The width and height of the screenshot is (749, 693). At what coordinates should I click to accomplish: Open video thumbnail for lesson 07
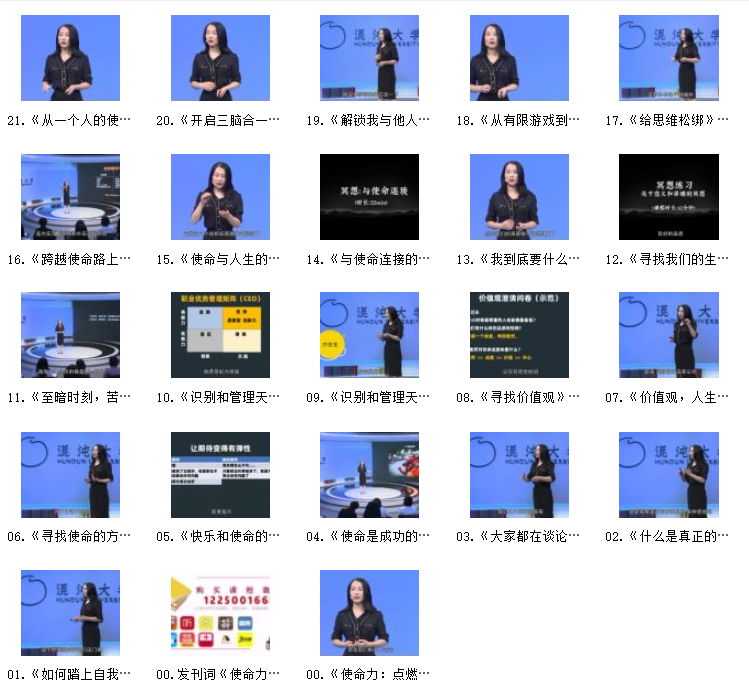pos(669,335)
